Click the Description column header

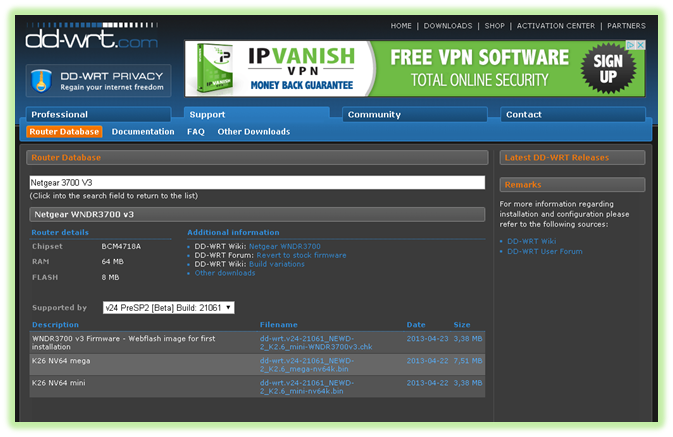55,325
